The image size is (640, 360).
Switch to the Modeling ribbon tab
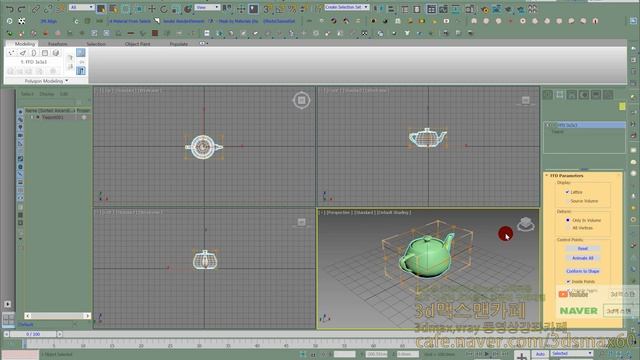(x=24, y=44)
